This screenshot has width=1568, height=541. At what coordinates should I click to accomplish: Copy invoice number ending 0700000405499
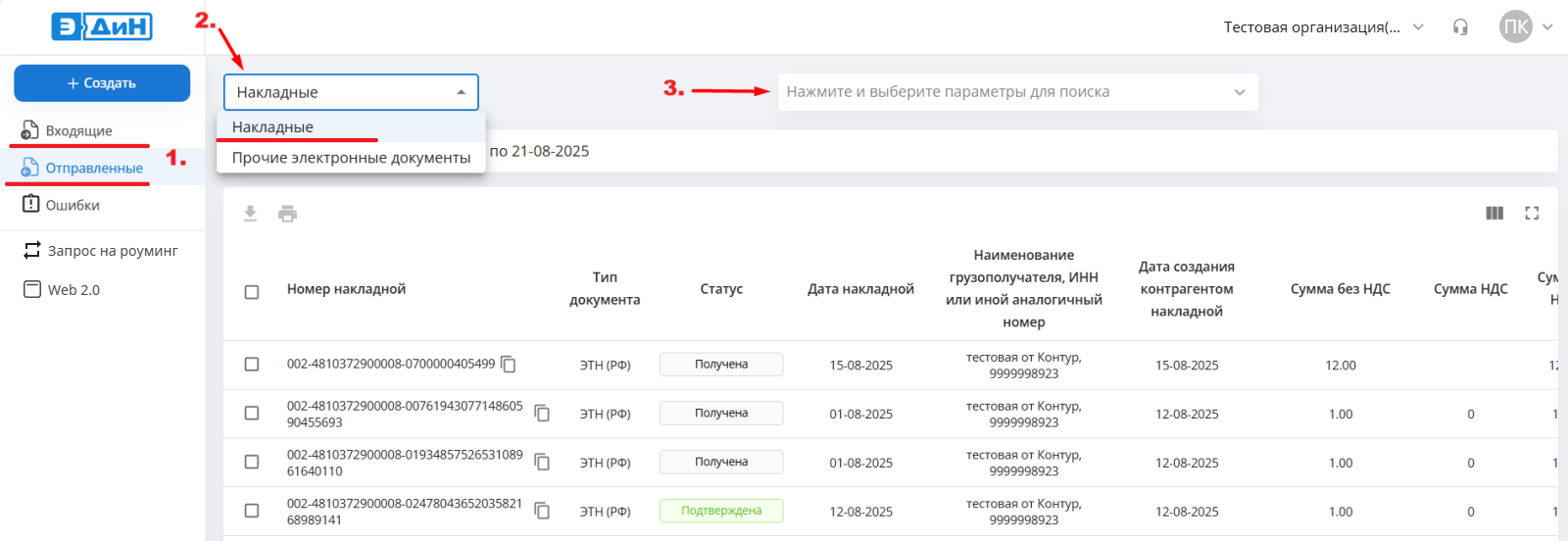click(x=509, y=365)
